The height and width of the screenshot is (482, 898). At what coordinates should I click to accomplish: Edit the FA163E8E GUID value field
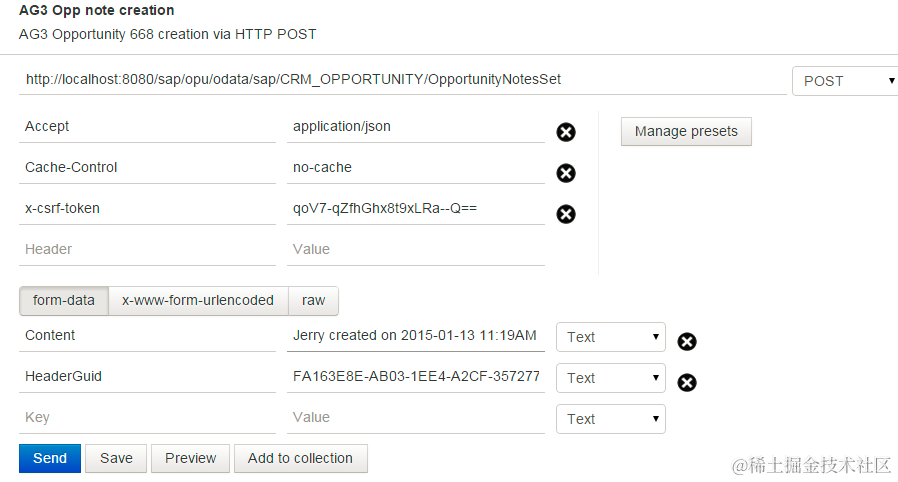tap(416, 377)
